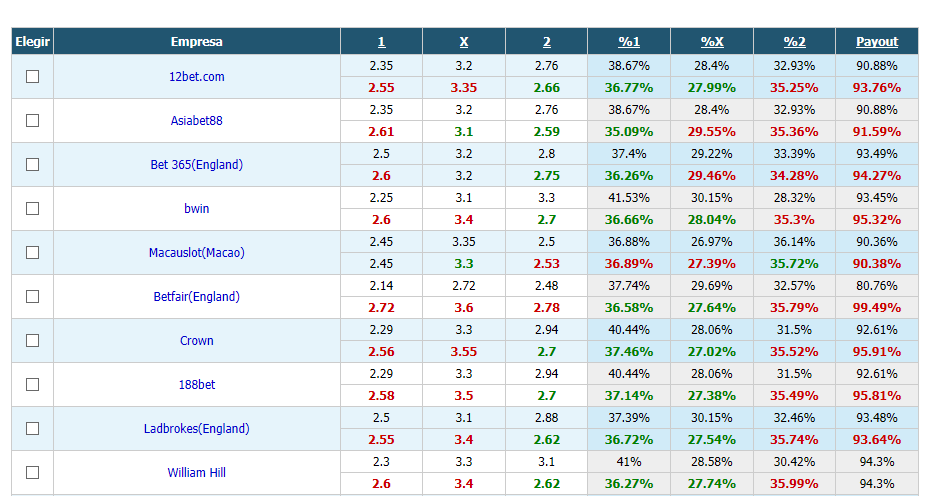Click William Hill current %2 value 35.99%
Viewport: 929px width, 496px height.
[795, 484]
